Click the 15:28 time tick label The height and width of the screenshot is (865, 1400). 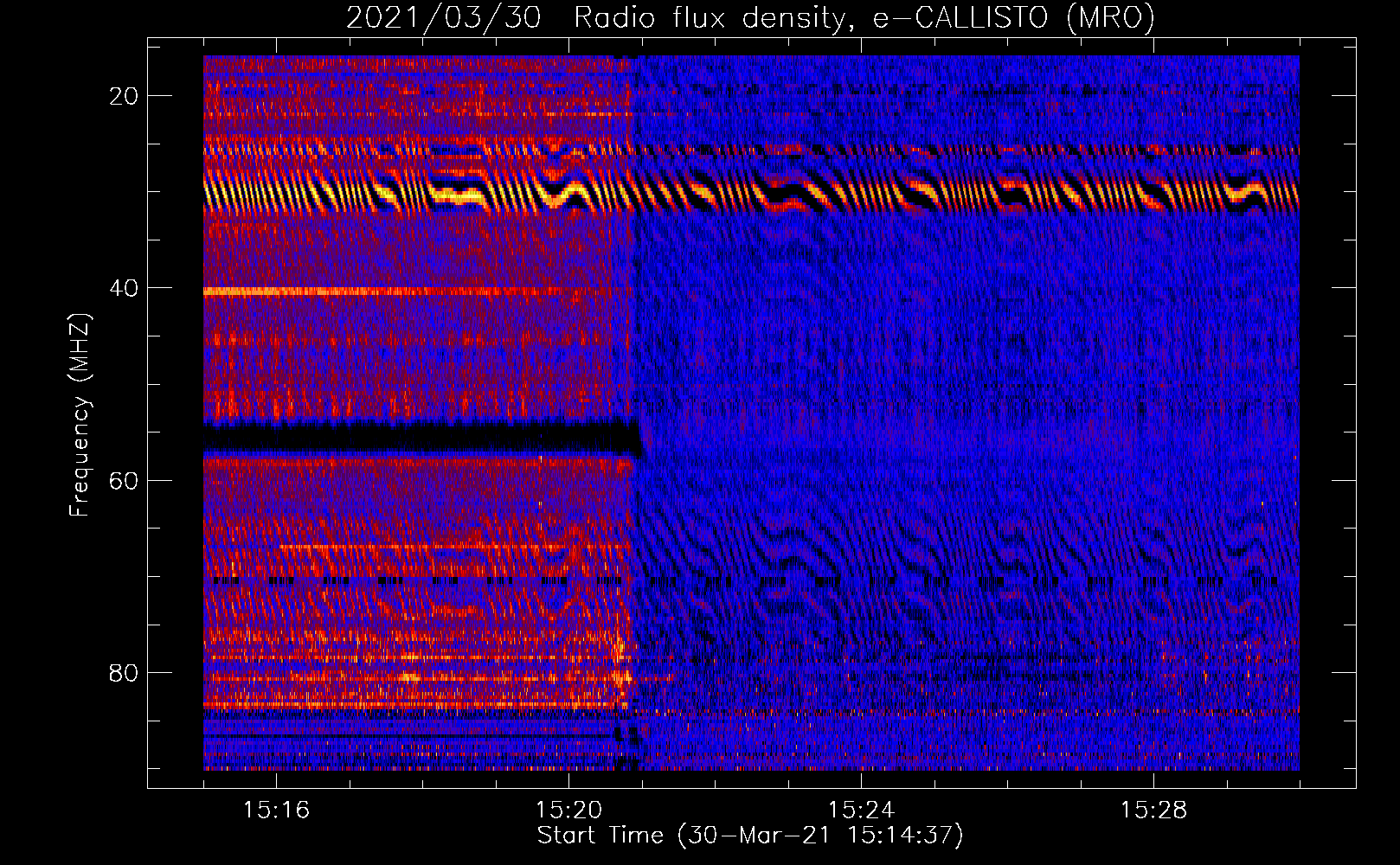pos(1153,811)
